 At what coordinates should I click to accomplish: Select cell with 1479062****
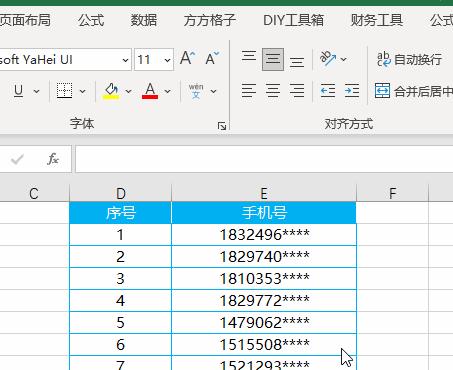pyautogui.click(x=264, y=323)
